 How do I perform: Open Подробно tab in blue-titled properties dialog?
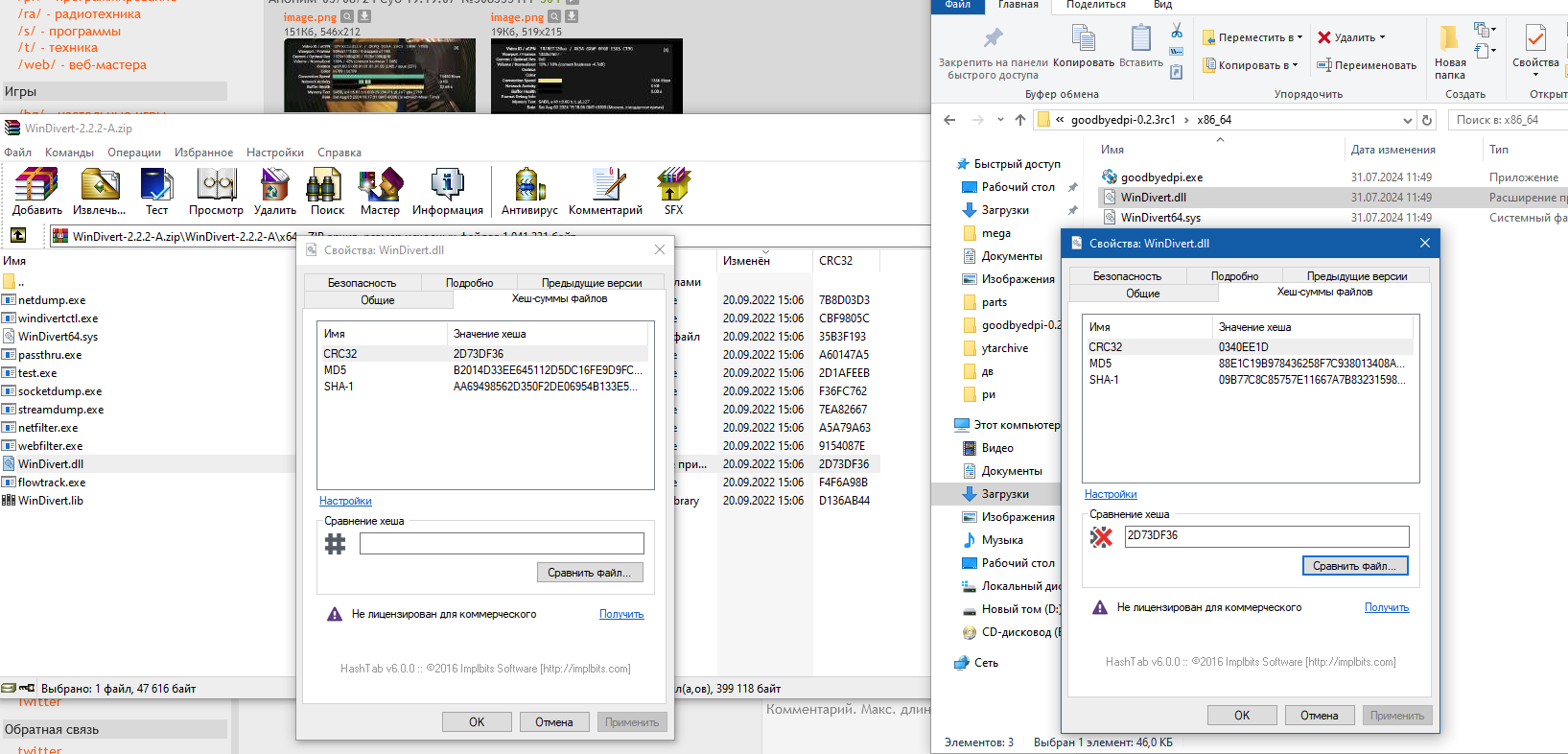(1234, 276)
